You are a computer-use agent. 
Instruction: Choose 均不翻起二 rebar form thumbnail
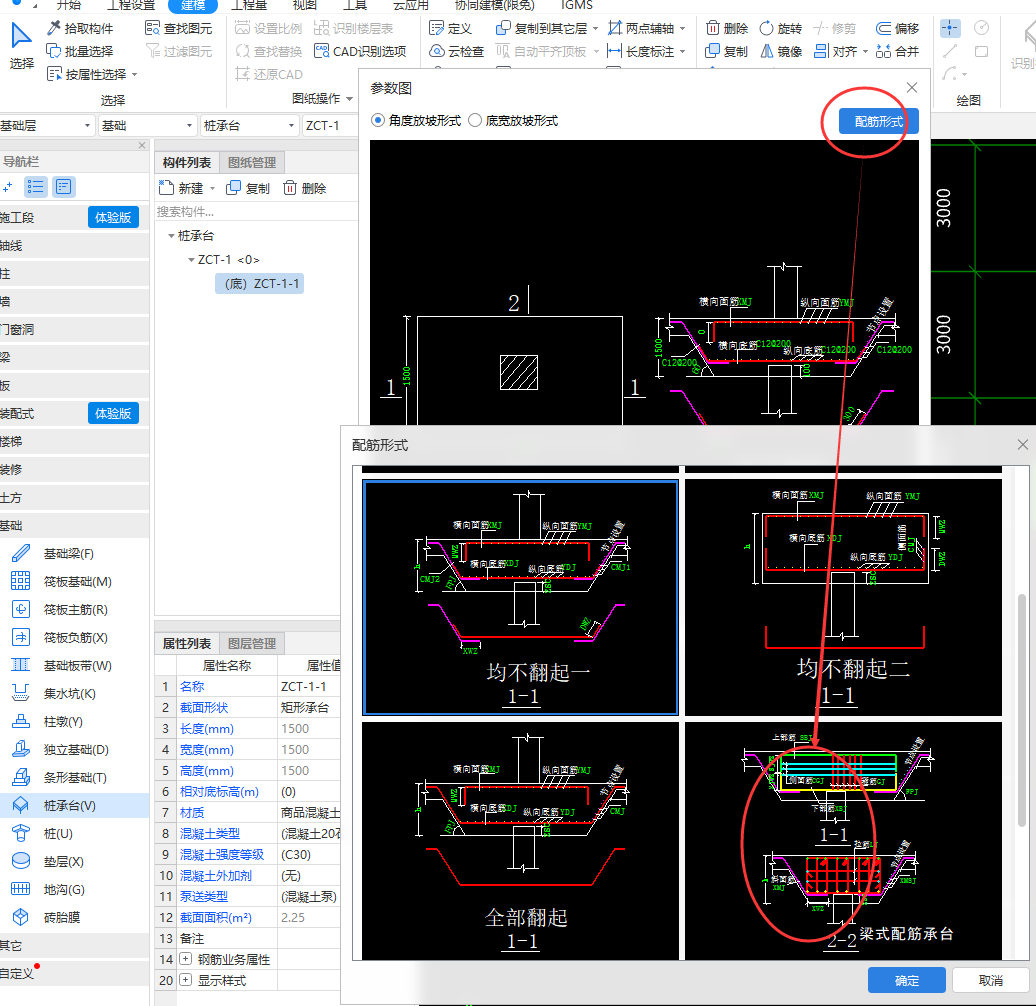point(844,597)
